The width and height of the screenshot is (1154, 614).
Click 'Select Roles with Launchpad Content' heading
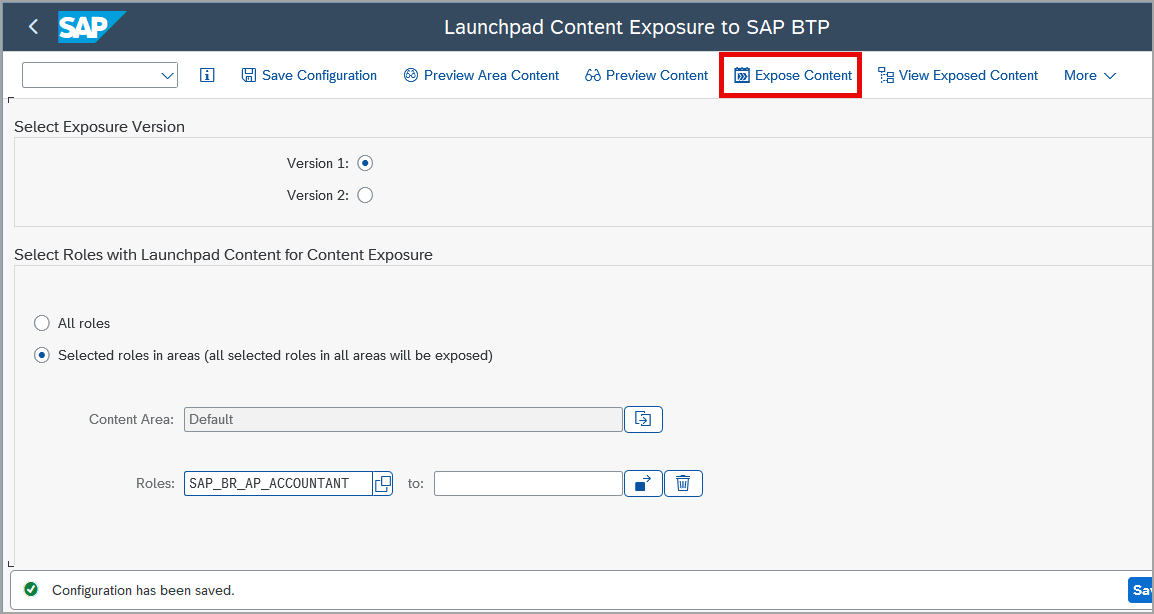click(223, 255)
